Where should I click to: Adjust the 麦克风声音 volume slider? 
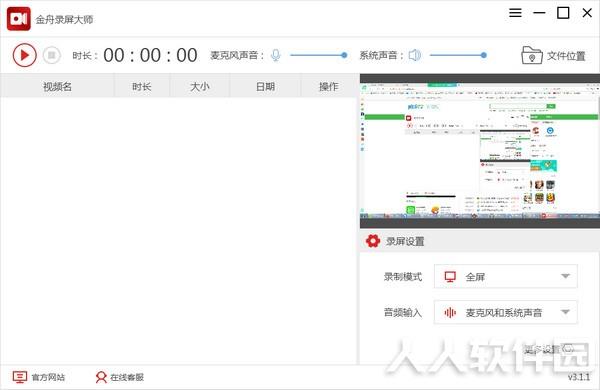[x=318, y=55]
